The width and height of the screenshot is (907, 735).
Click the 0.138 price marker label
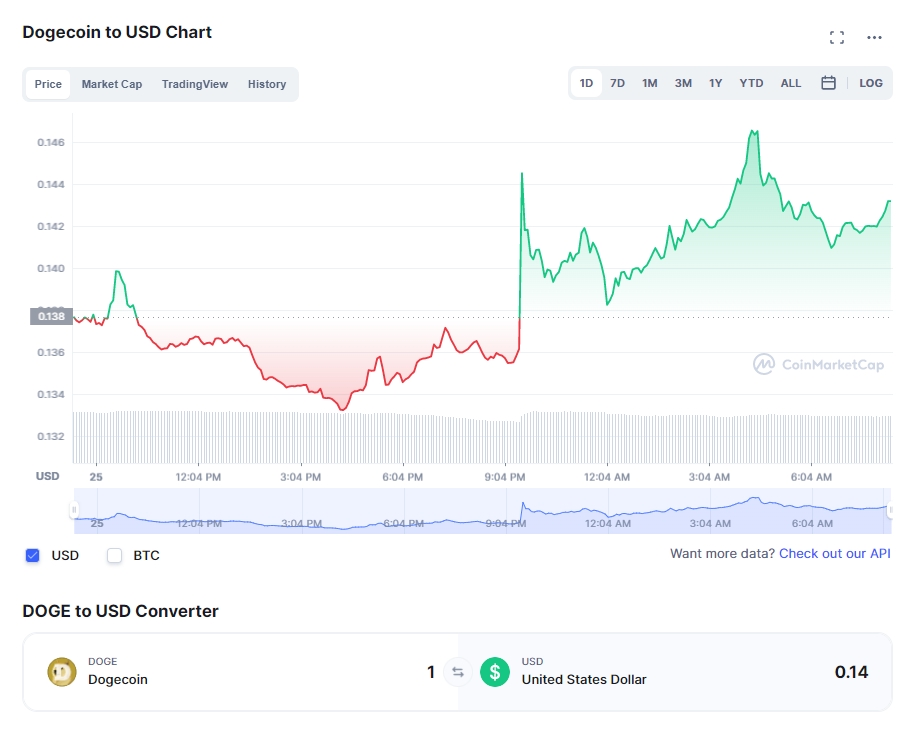[51, 316]
